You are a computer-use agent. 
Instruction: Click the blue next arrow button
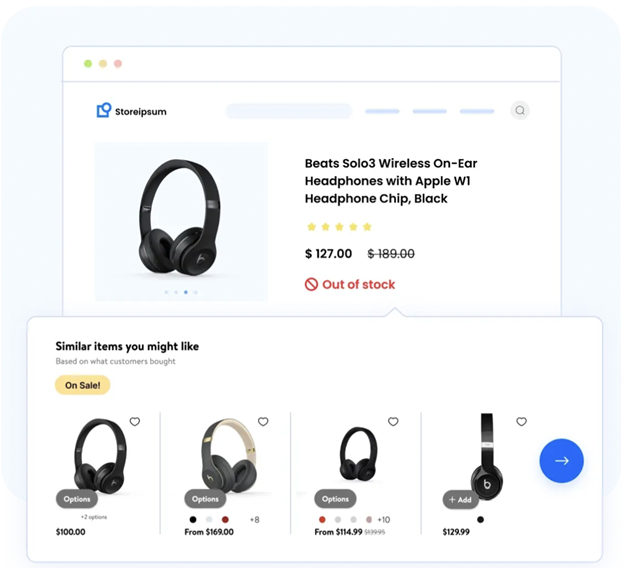[x=562, y=461]
